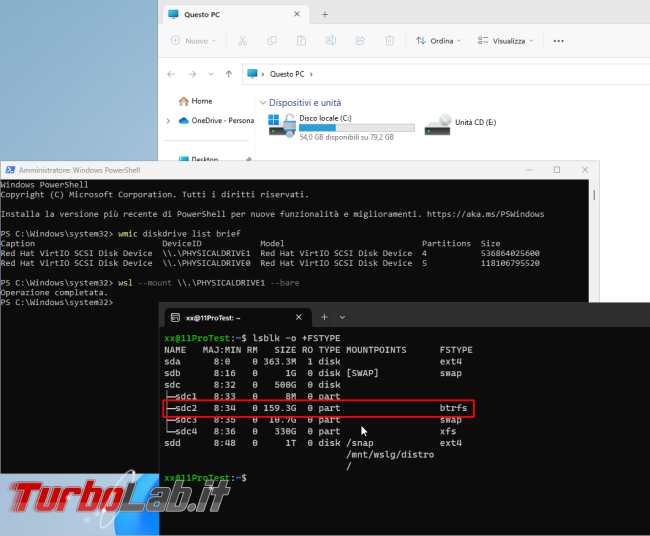Click the Cut scissors icon in Explorer toolbar
650x536 pixels.
[243, 41]
